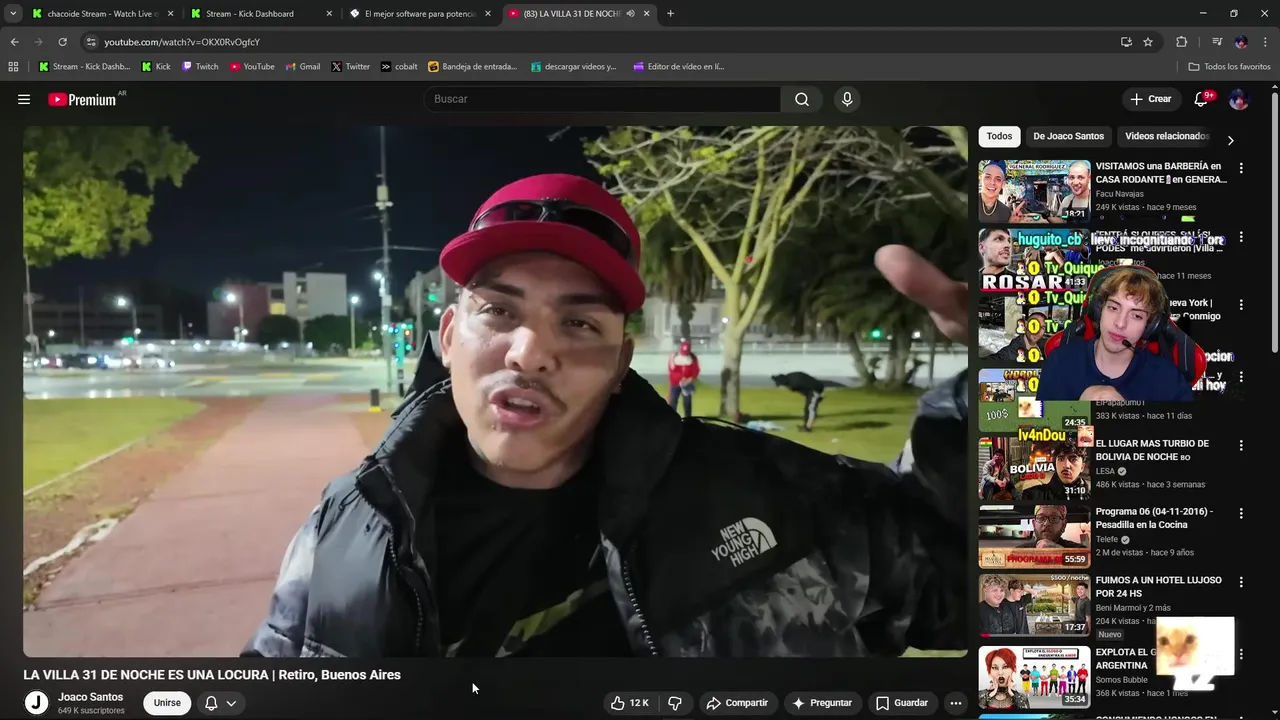Viewport: 1280px width, 720px height.
Task: Toggle the channel notification bell
Action: coord(211,703)
